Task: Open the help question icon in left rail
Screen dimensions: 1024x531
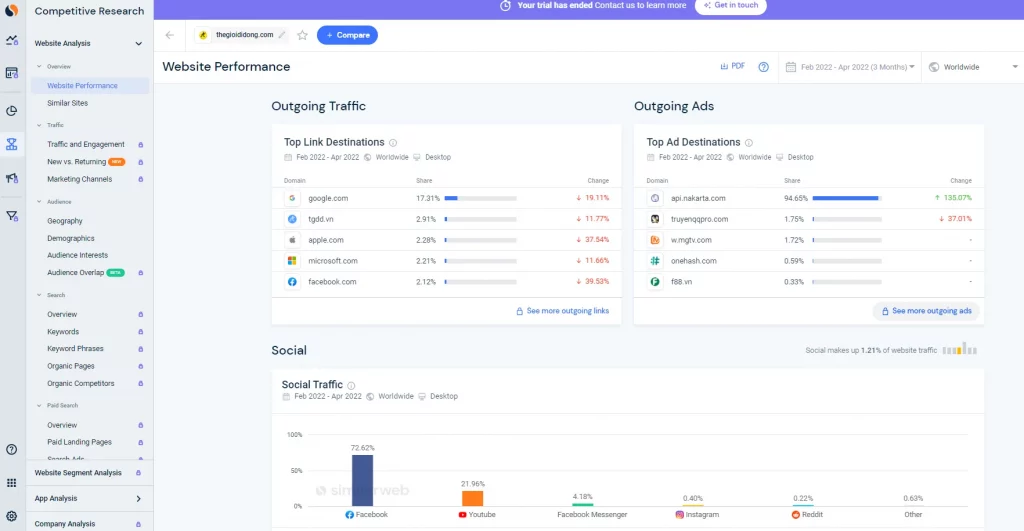Action: [x=12, y=449]
